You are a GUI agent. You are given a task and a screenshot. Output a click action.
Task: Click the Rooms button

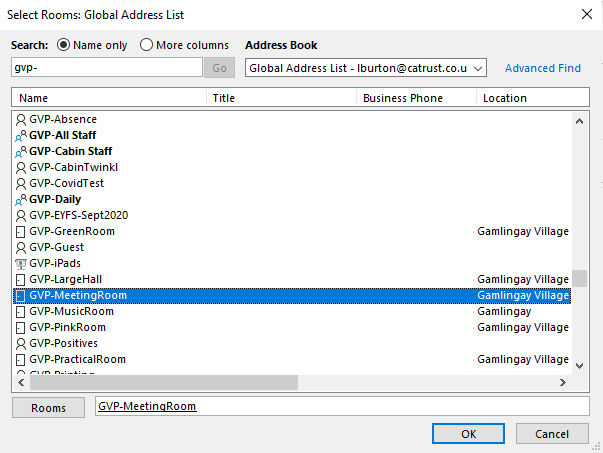pos(48,407)
